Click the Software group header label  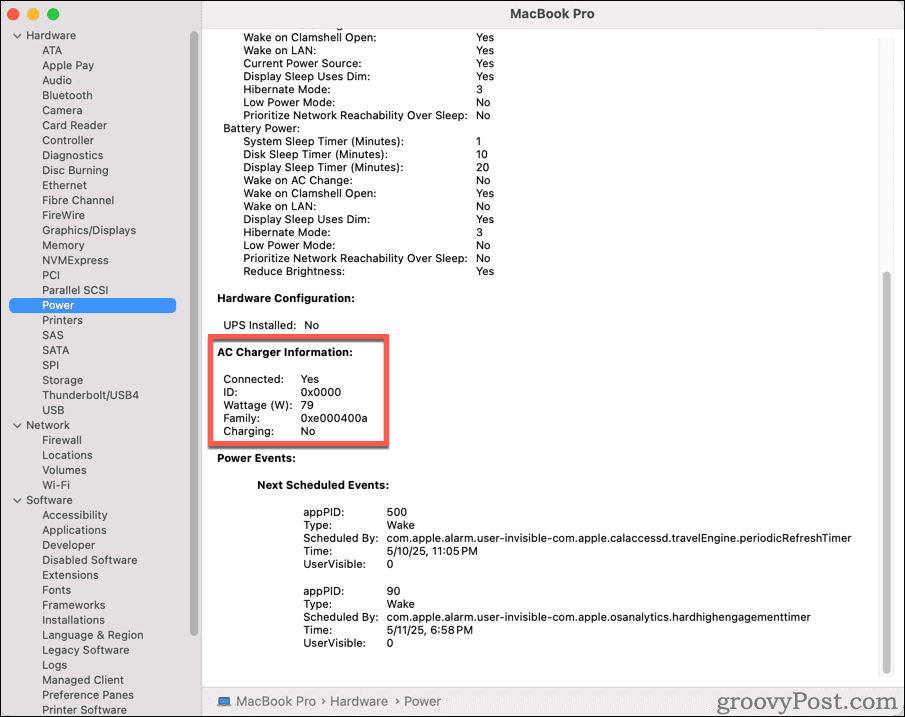pyautogui.click(x=49, y=501)
